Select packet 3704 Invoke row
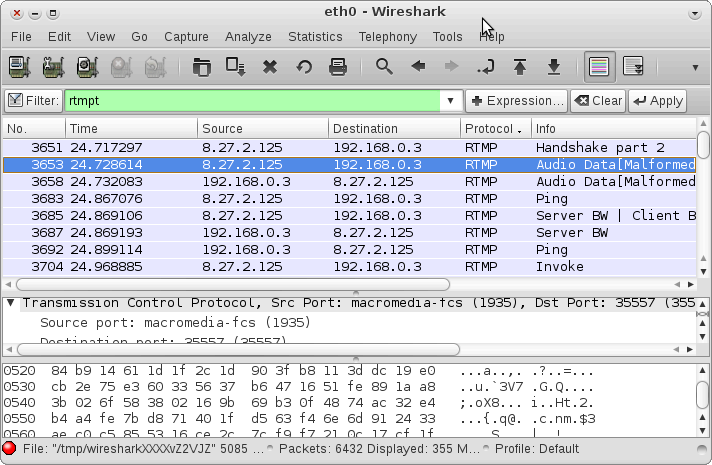 tap(349, 267)
